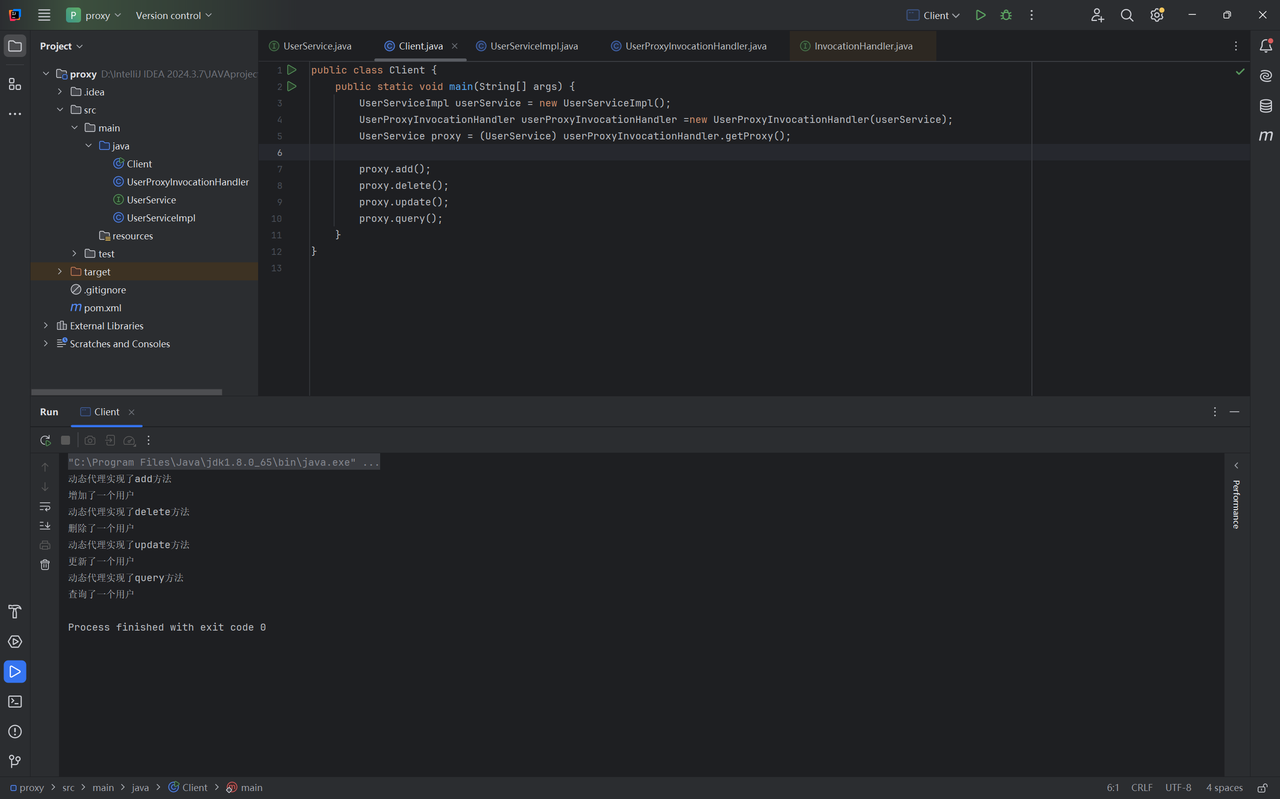Open the Maven tool window

point(1266,136)
